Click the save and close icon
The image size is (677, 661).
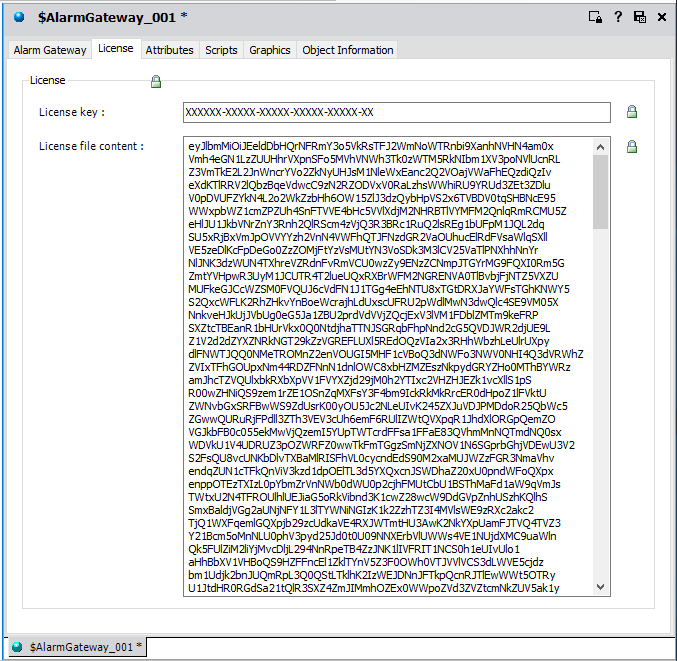pyautogui.click(x=639, y=17)
